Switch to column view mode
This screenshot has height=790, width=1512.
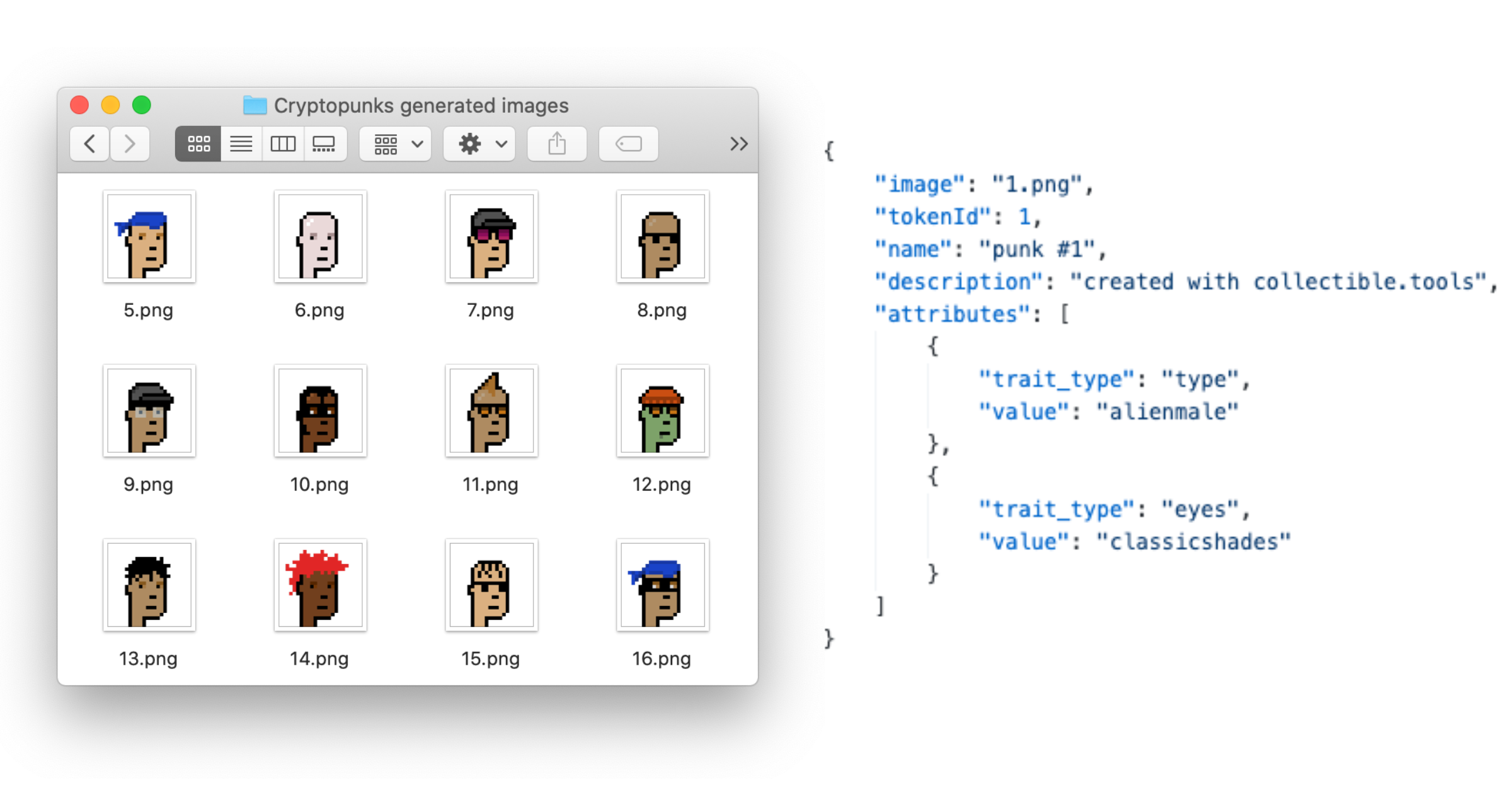[x=283, y=144]
